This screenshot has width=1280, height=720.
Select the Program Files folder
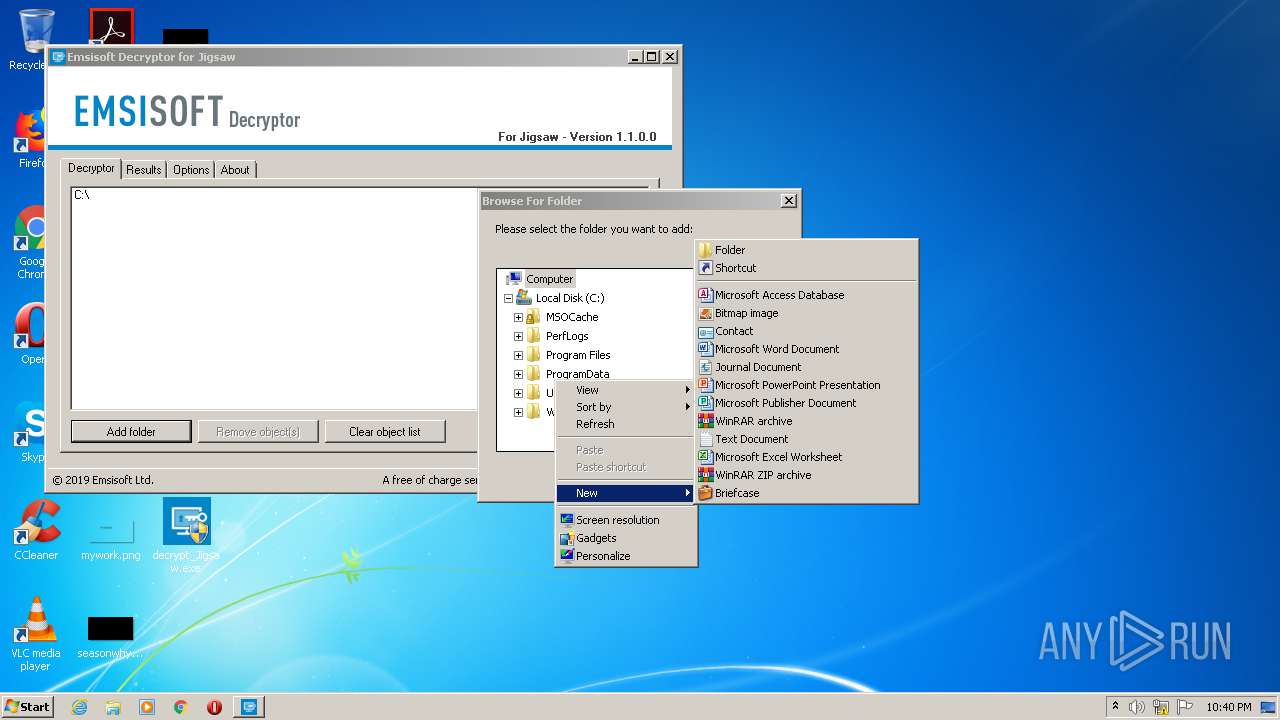[x=578, y=355]
